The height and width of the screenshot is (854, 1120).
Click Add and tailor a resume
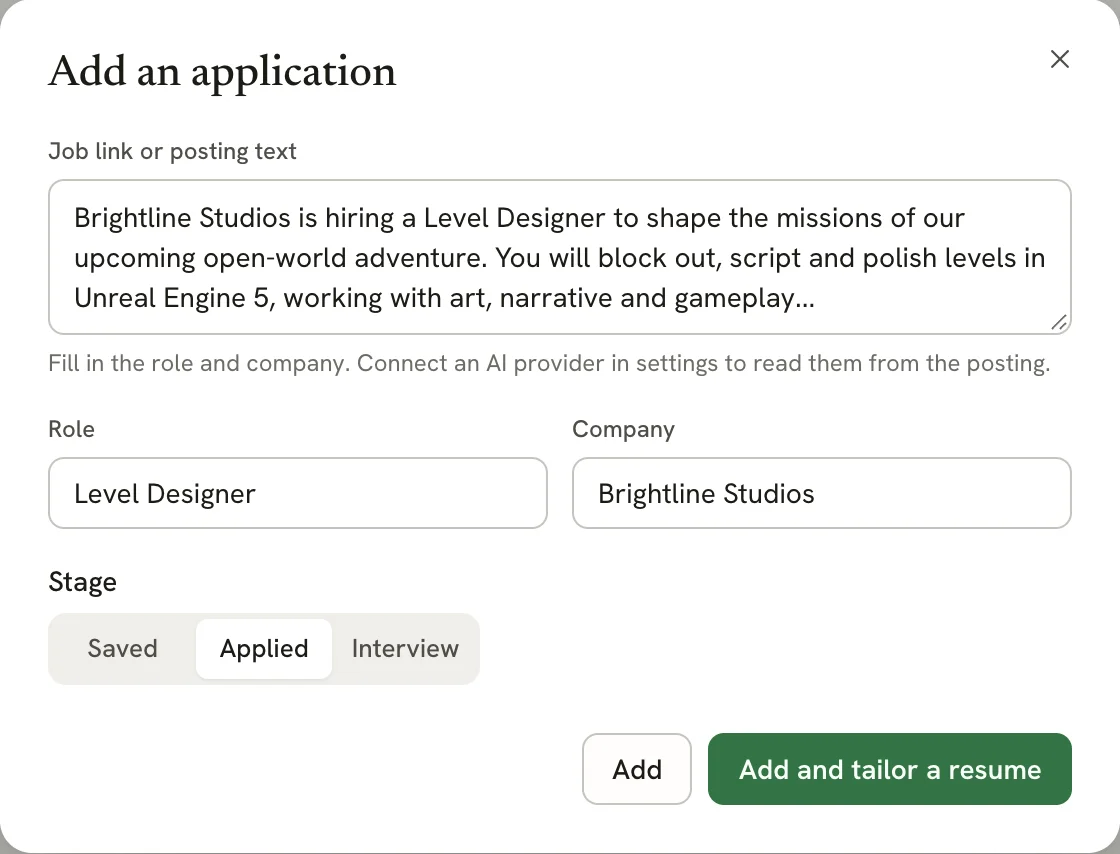click(x=890, y=769)
